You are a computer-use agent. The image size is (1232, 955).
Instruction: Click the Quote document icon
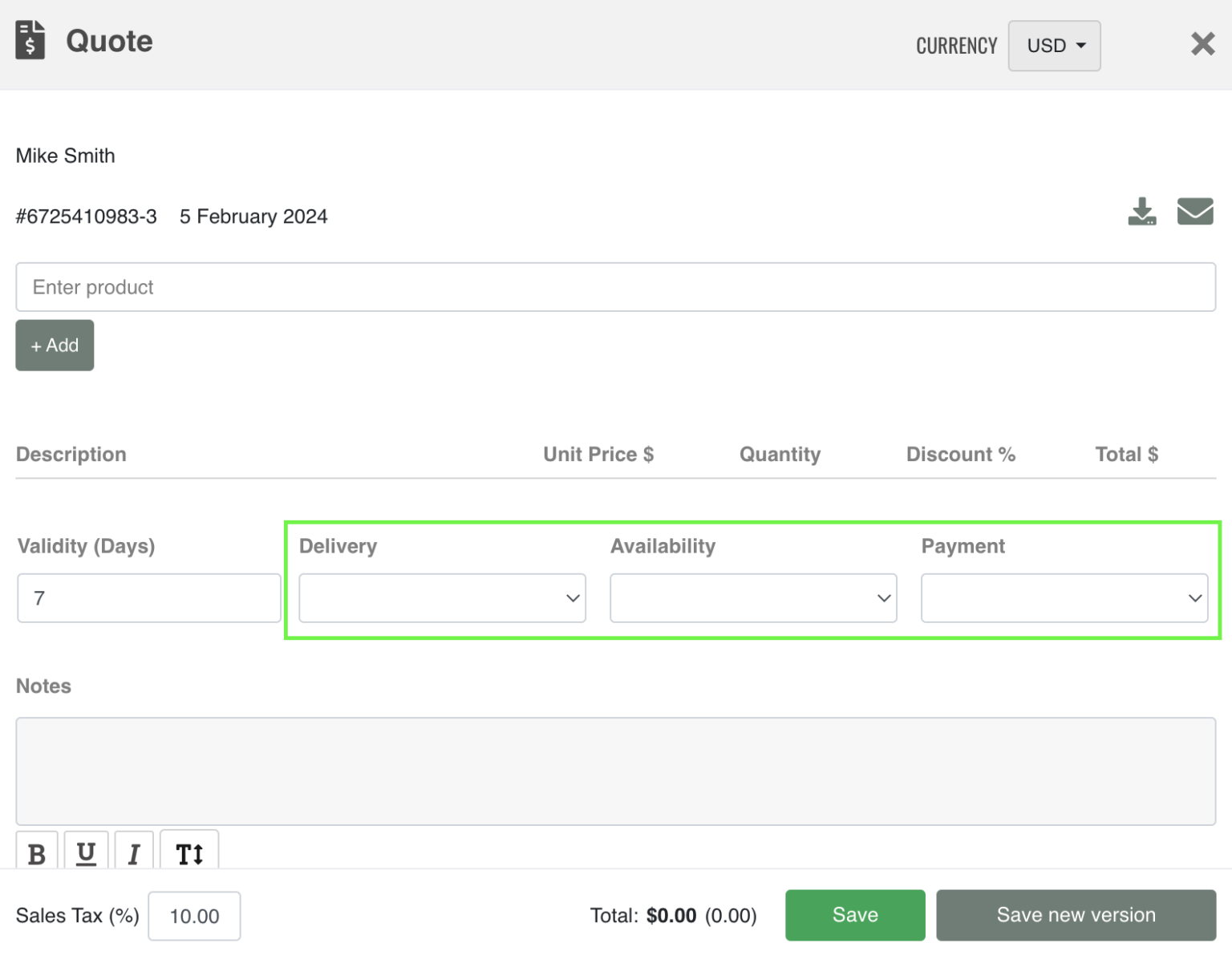click(x=30, y=40)
